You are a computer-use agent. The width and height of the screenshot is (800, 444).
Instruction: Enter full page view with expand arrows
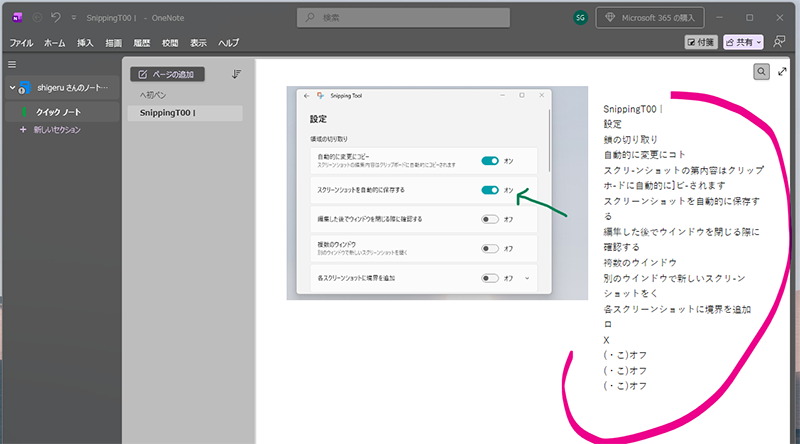[783, 72]
